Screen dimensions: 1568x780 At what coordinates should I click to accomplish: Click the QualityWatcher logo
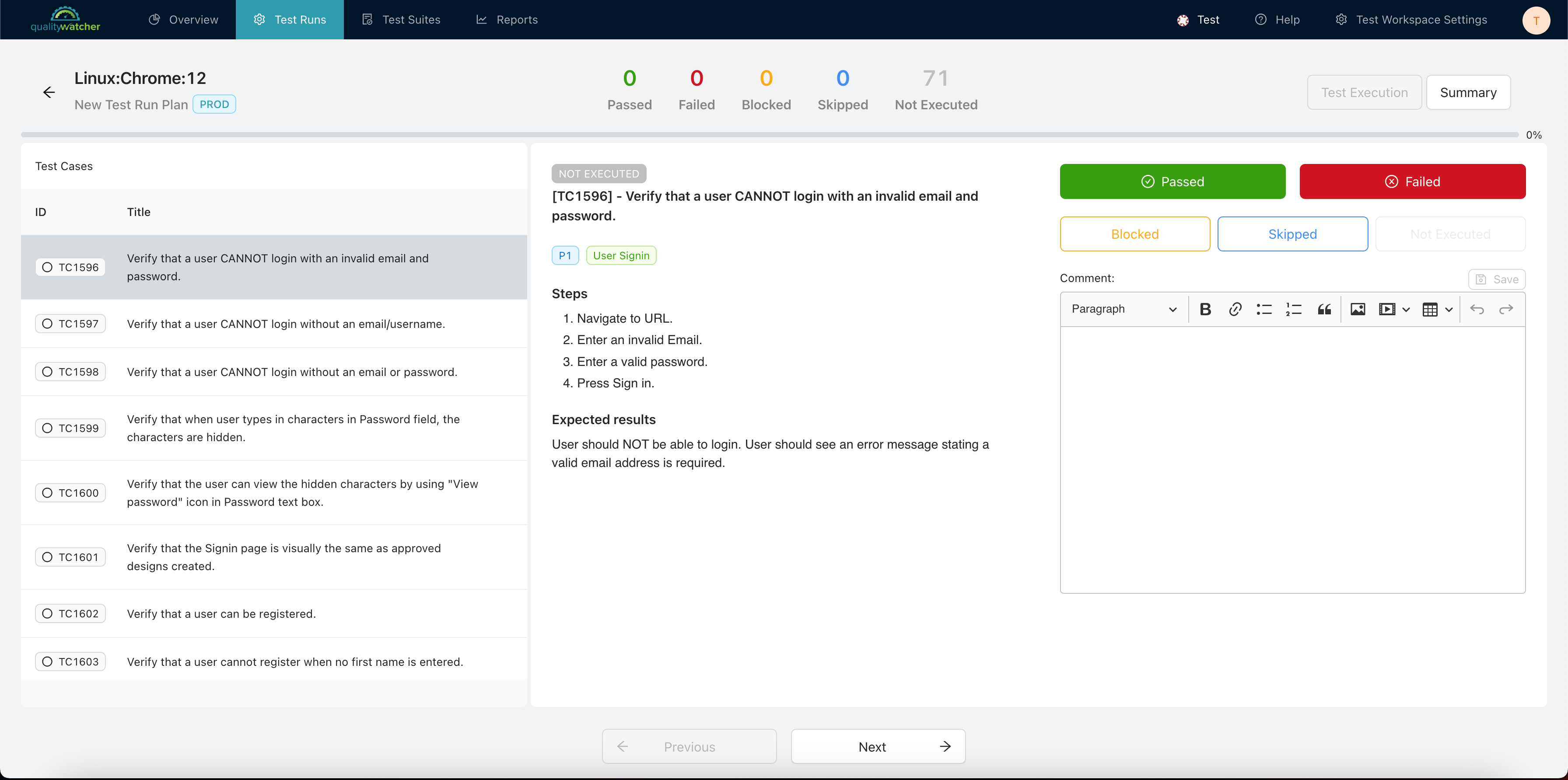pyautogui.click(x=65, y=20)
